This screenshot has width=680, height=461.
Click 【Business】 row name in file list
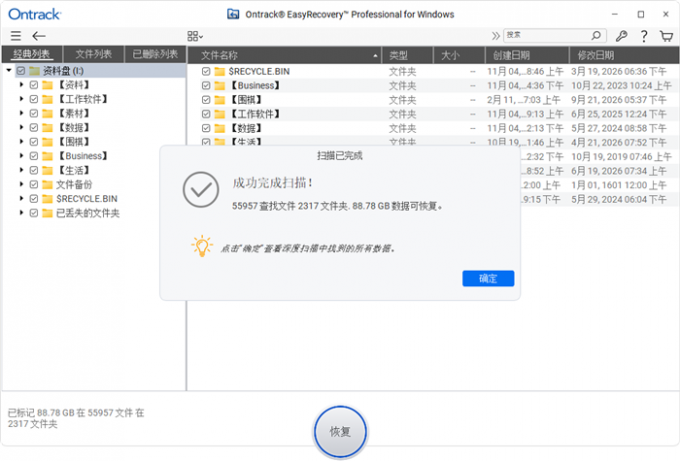coord(255,86)
